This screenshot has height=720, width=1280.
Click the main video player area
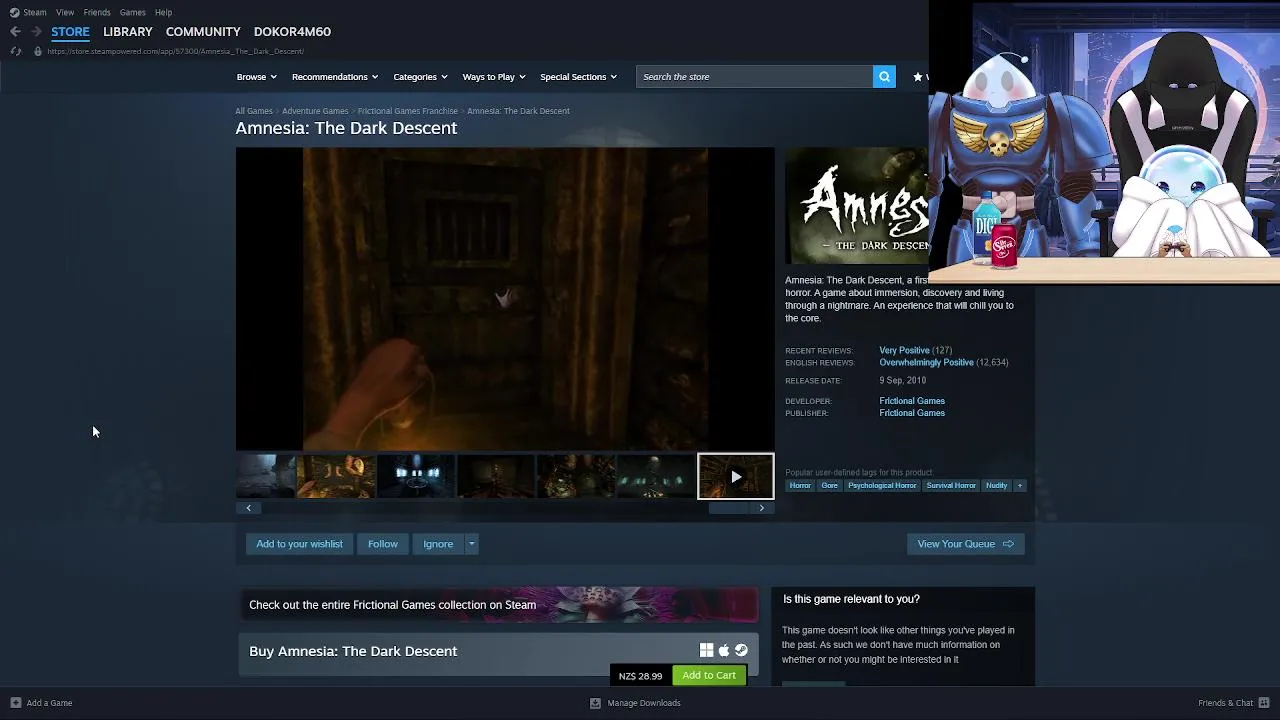click(x=505, y=299)
